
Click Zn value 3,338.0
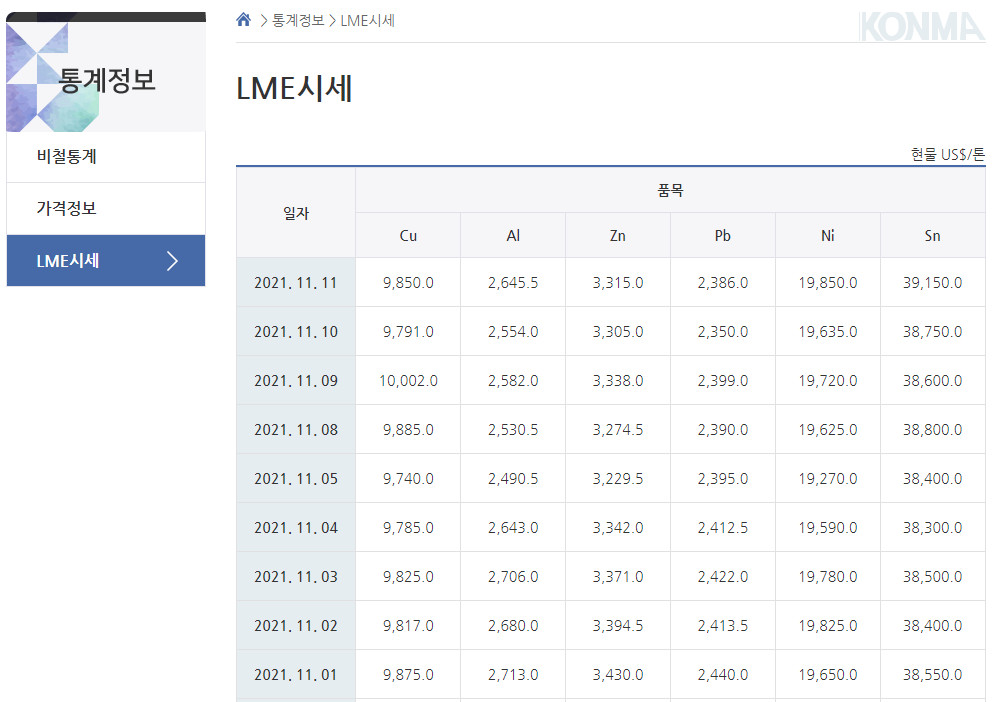coord(617,381)
